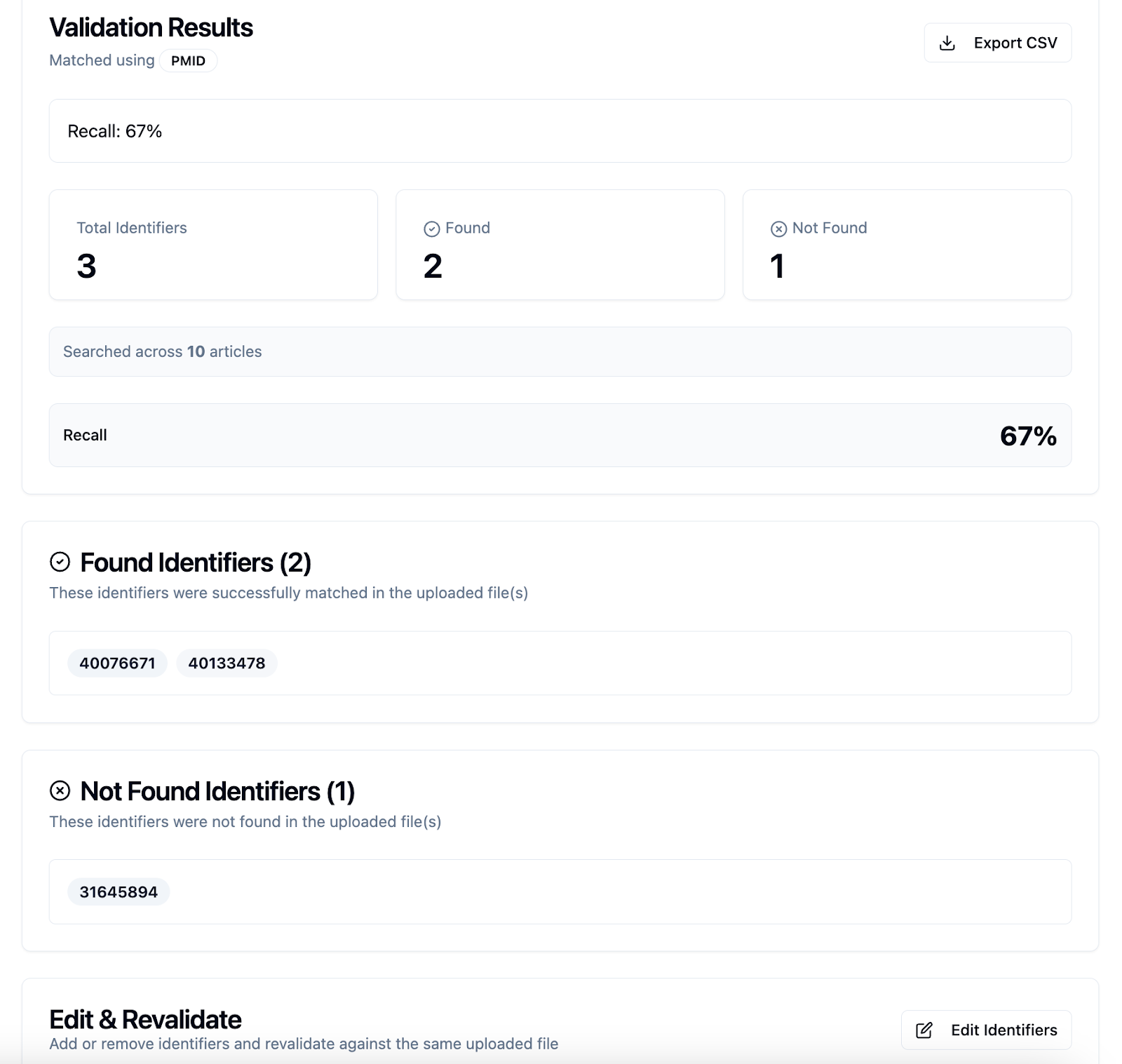
Task: Click the Export CSV button
Action: click(x=997, y=43)
